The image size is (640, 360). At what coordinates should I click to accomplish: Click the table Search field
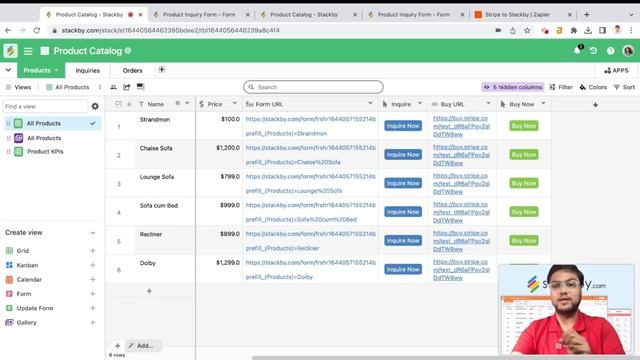pyautogui.click(x=313, y=87)
